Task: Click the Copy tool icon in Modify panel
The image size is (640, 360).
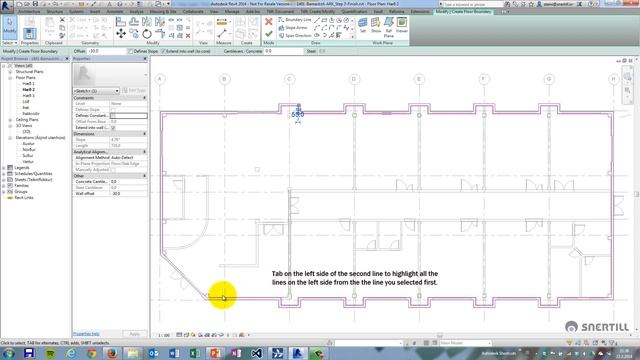Action: [134, 34]
